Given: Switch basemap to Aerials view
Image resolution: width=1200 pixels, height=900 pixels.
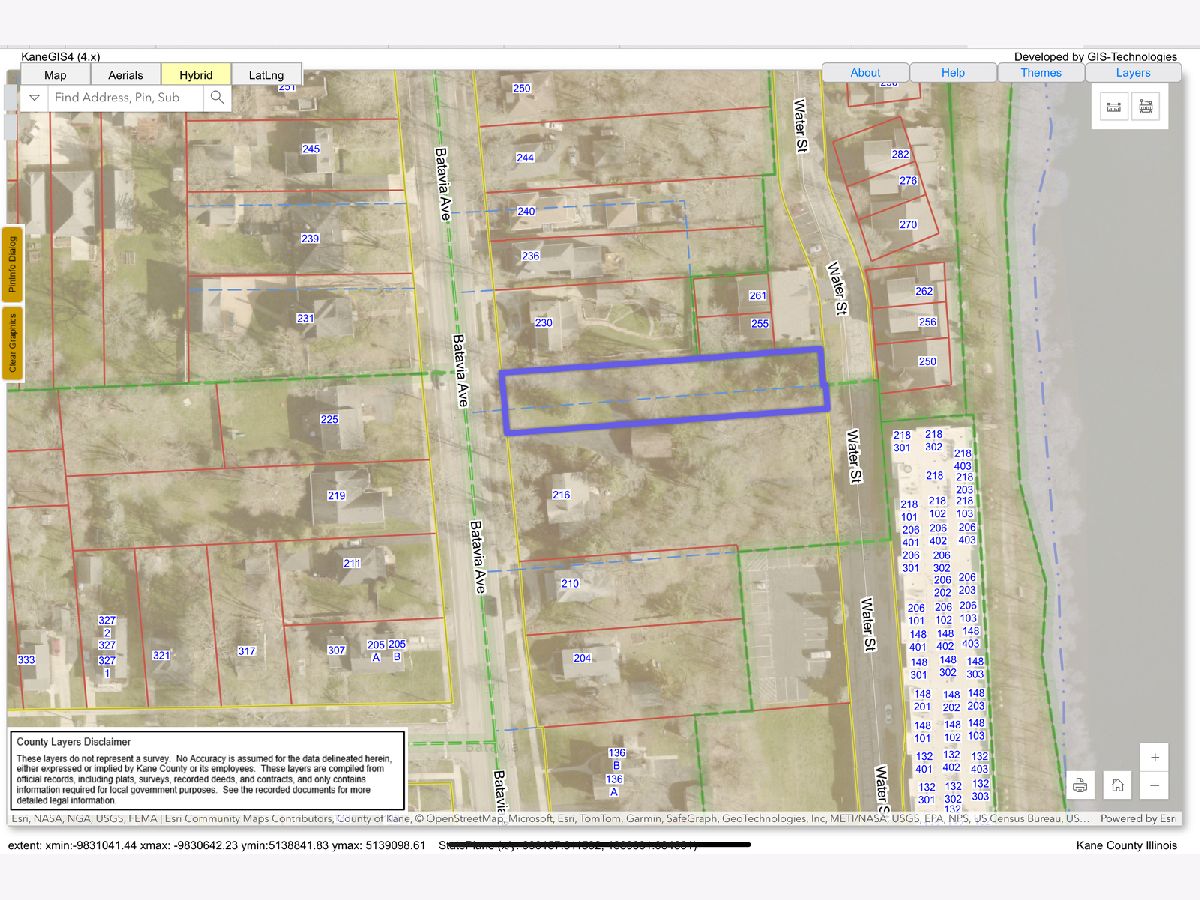Looking at the screenshot, I should point(126,75).
